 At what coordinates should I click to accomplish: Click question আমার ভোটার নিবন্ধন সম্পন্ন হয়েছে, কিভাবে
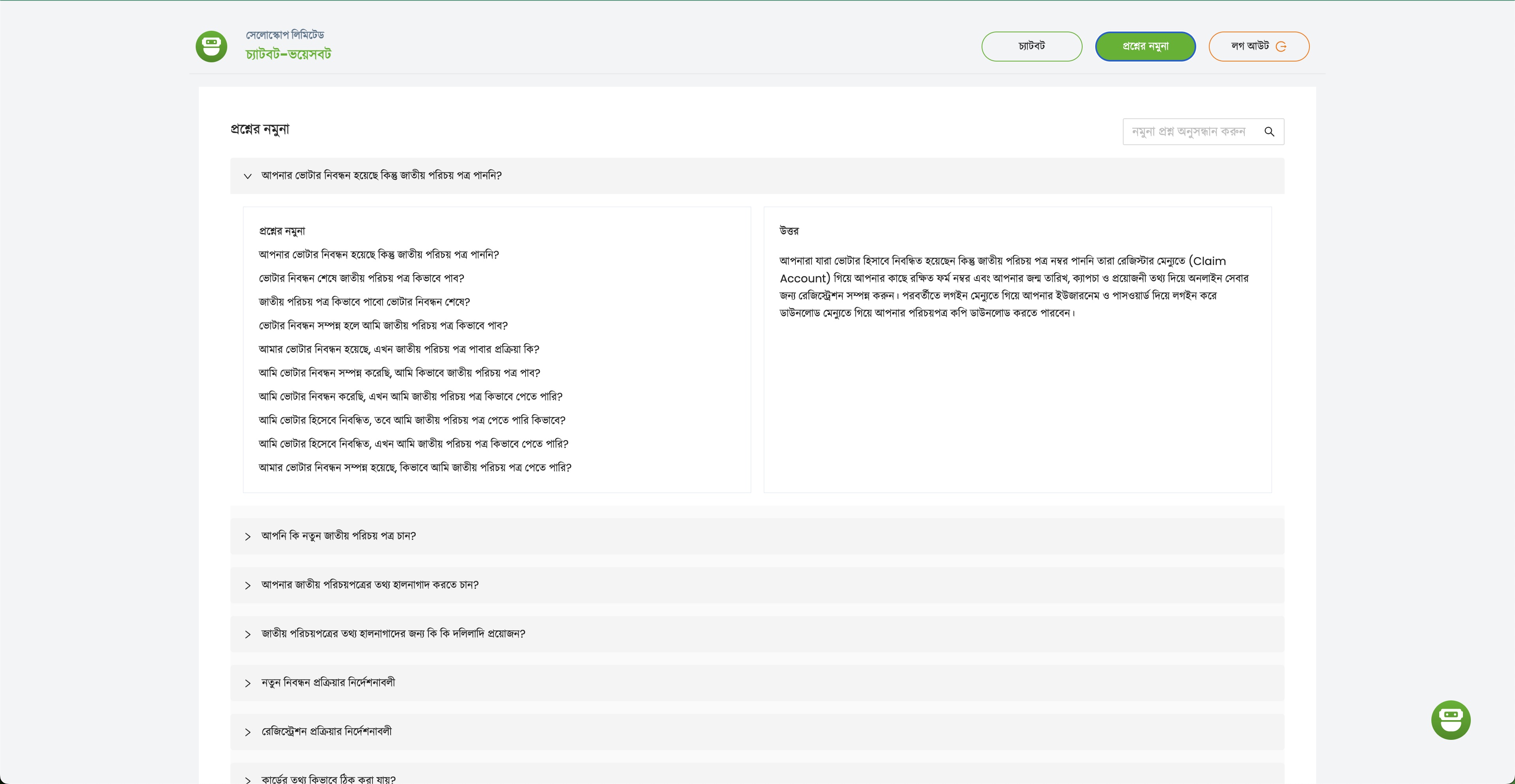415,467
